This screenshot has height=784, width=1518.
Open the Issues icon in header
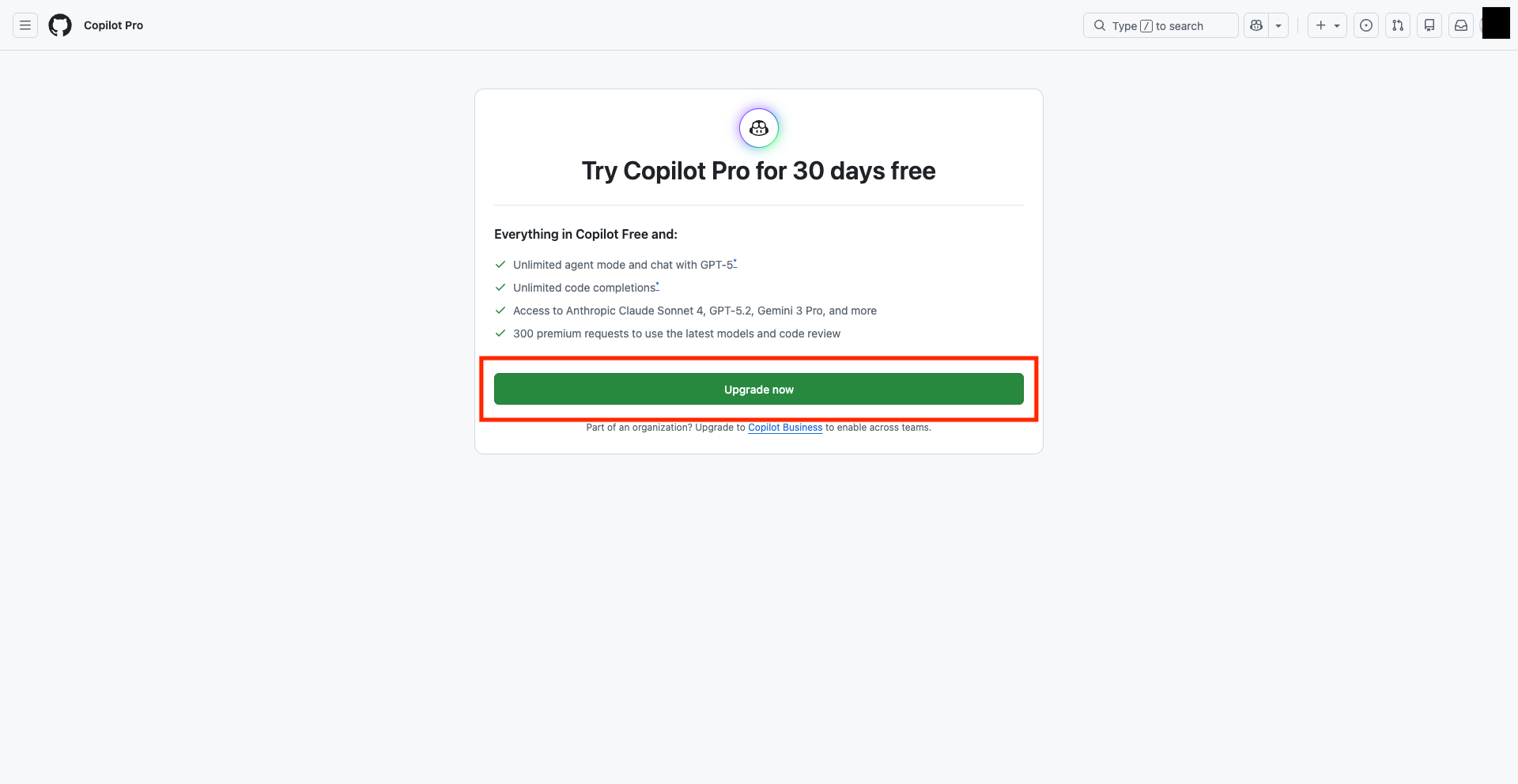[1366, 25]
